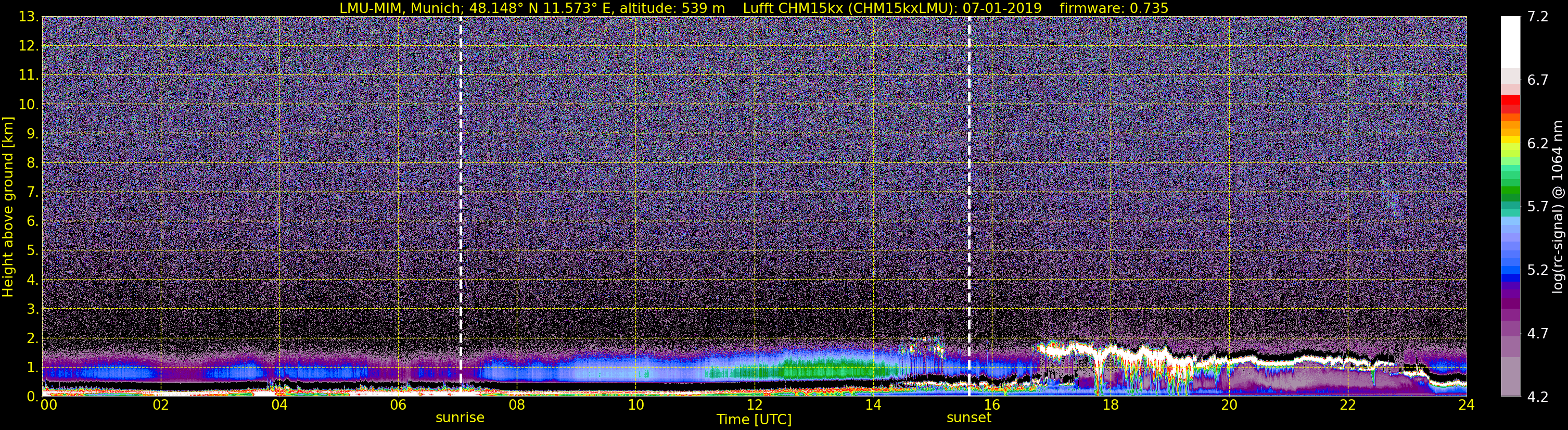Screen dimensions: 1568x430
Task: Click the 'Height above ground [km]' axis label
Action: coord(8,207)
